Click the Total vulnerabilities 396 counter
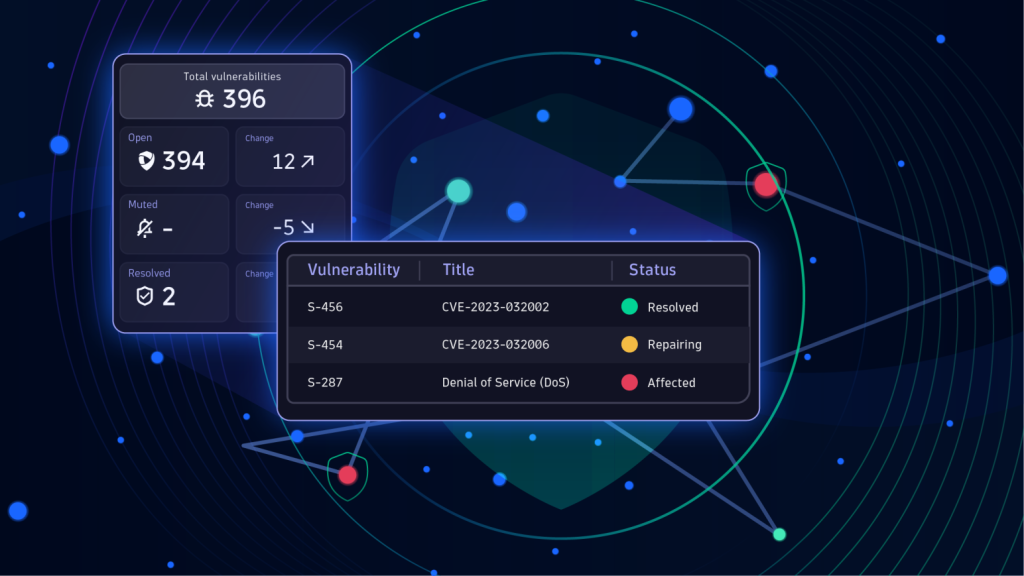1024x576 pixels. tap(232, 91)
